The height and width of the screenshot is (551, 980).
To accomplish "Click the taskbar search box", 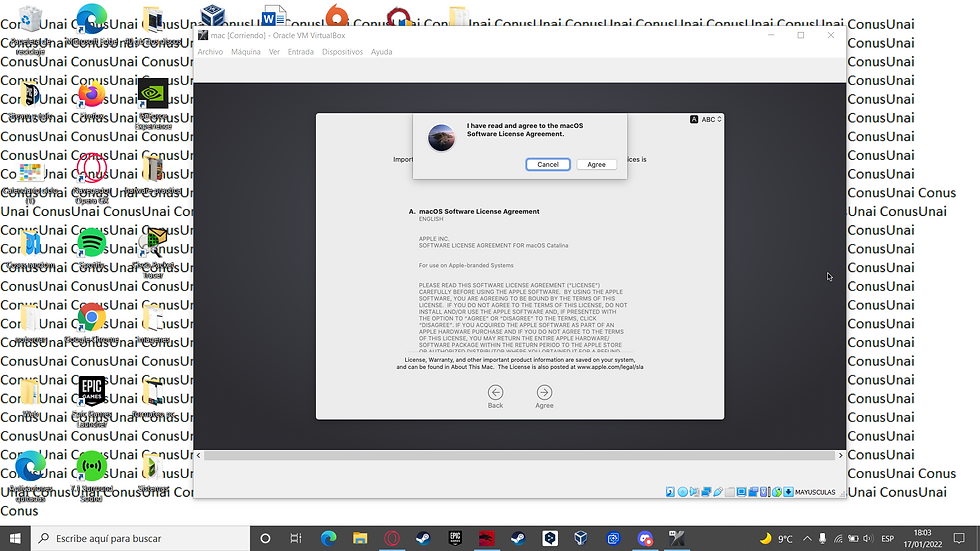I will coord(140,538).
